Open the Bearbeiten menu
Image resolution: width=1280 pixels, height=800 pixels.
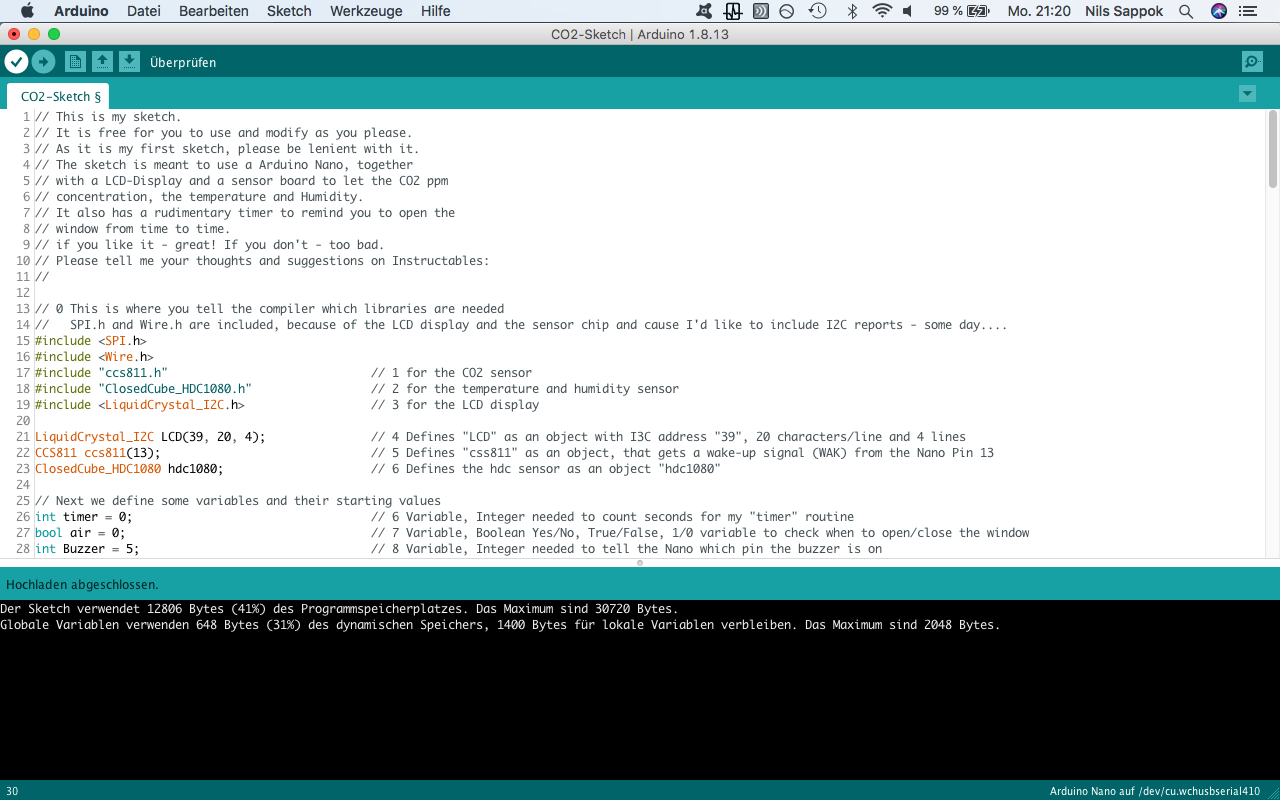214,11
